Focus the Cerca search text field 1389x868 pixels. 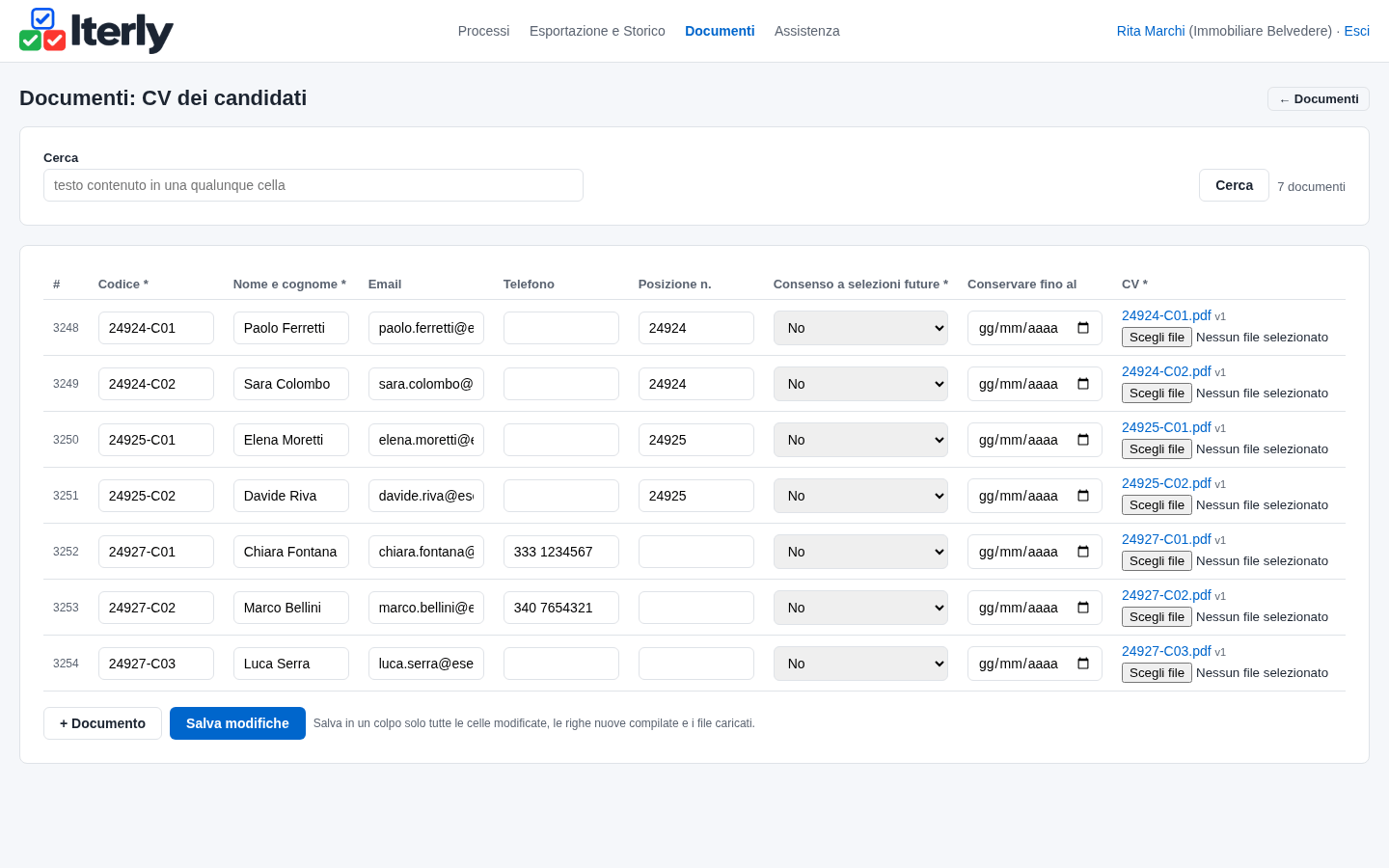(313, 185)
